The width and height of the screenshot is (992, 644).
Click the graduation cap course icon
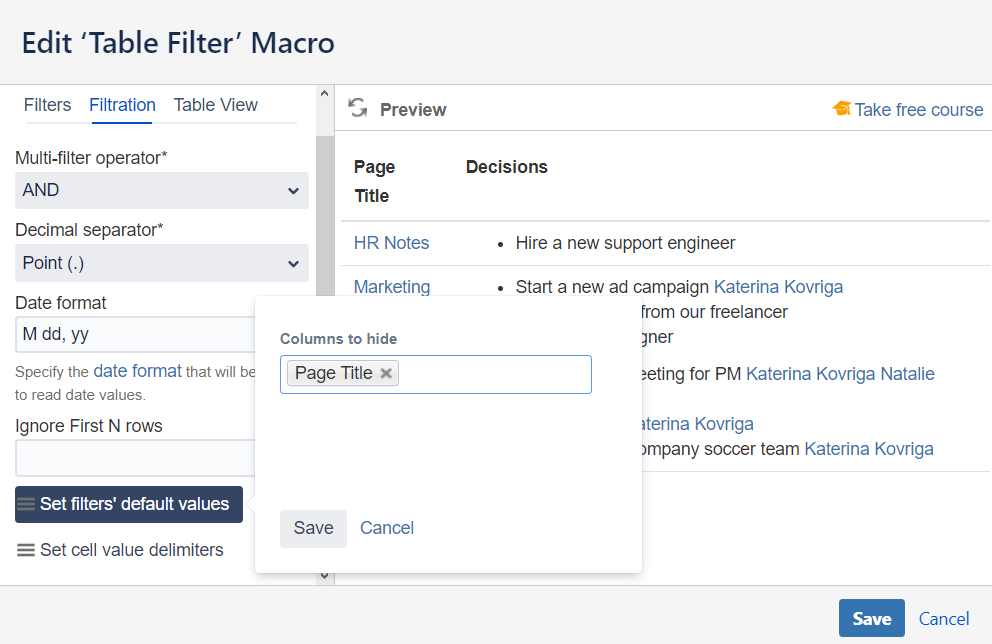[841, 109]
